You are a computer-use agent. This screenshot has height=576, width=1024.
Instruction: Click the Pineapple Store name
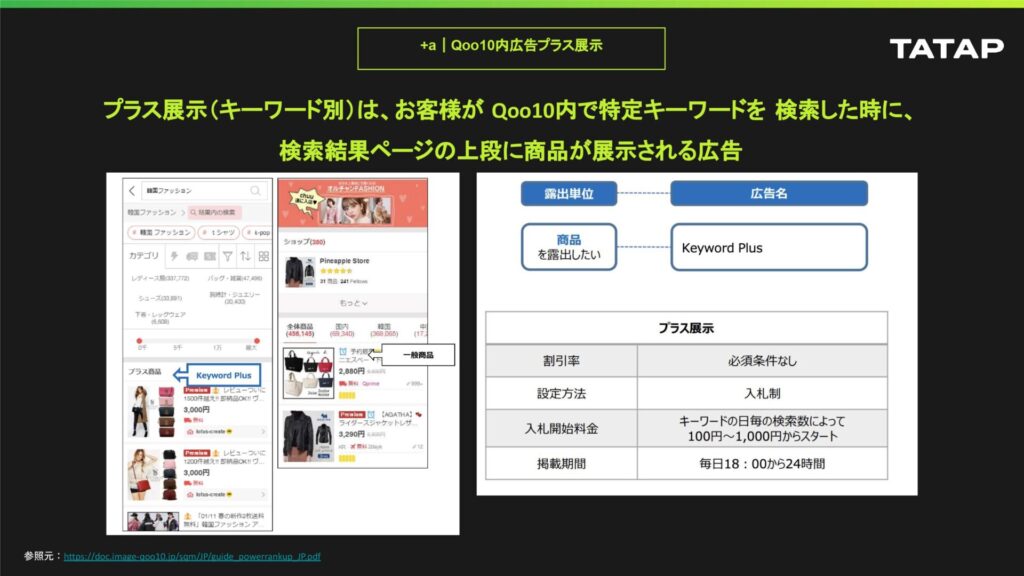tap(344, 261)
